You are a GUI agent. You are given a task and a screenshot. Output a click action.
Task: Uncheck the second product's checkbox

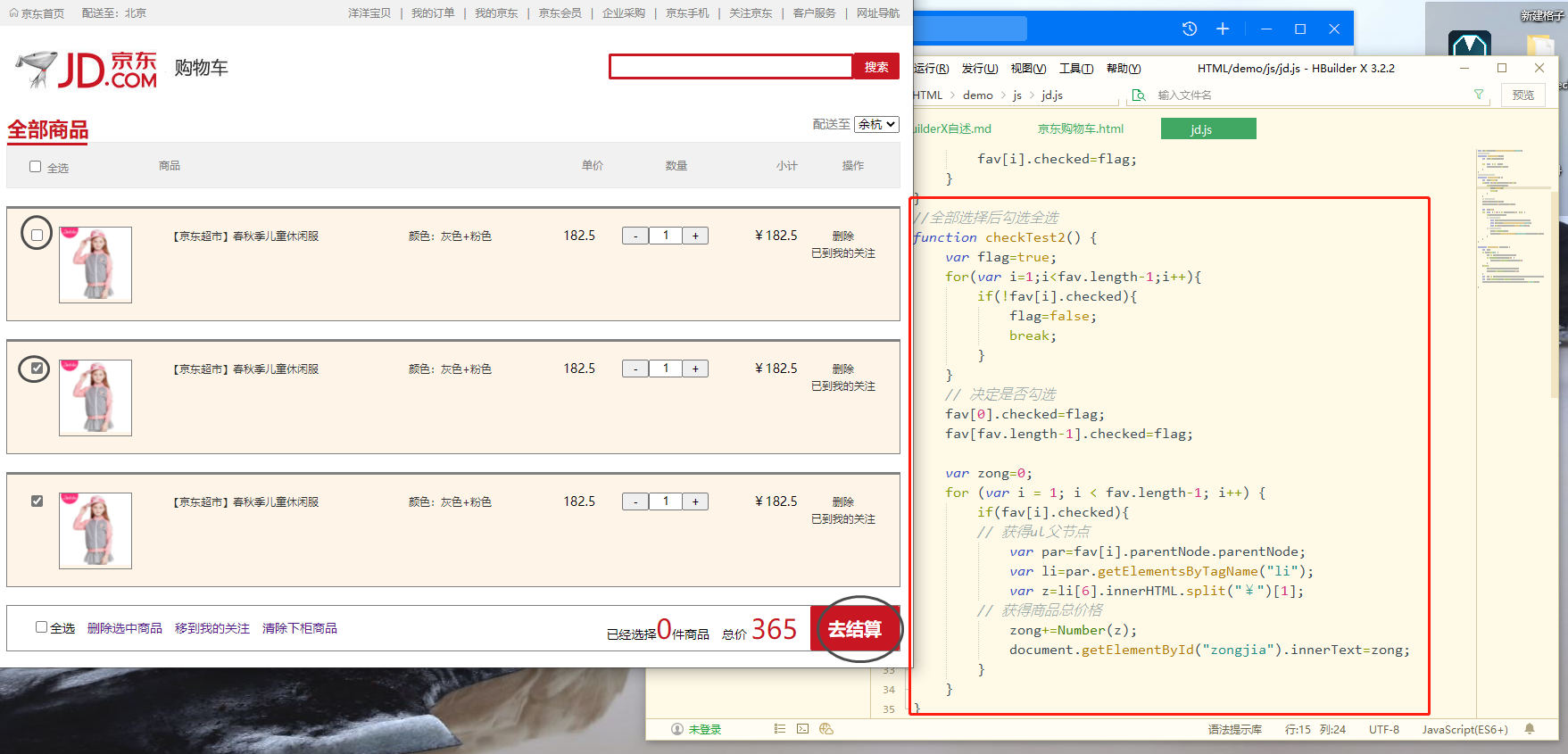click(x=37, y=368)
